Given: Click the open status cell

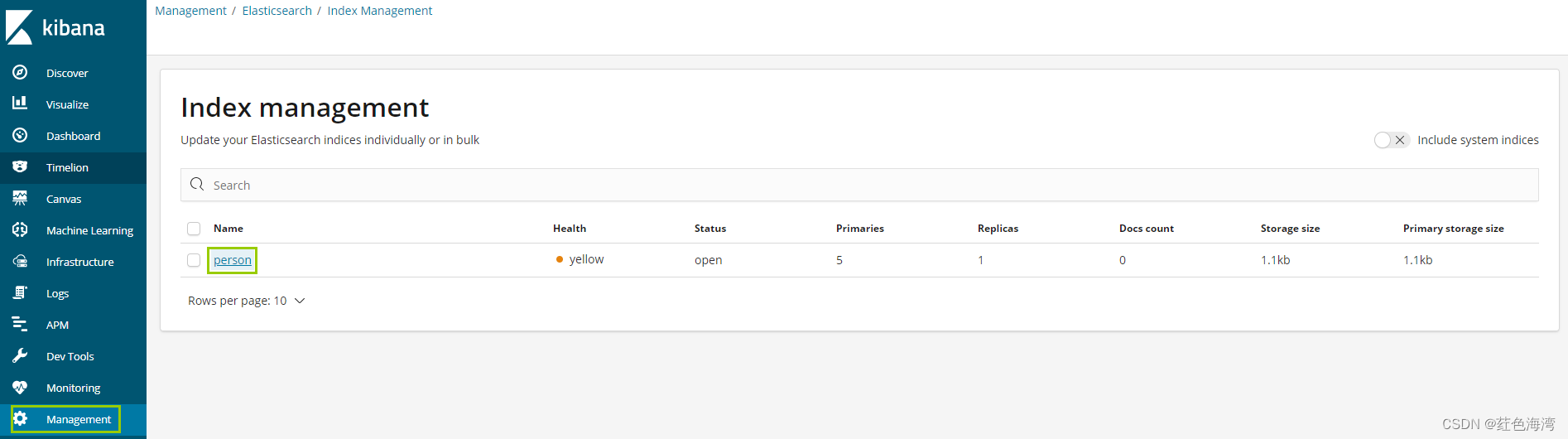Looking at the screenshot, I should [x=709, y=260].
